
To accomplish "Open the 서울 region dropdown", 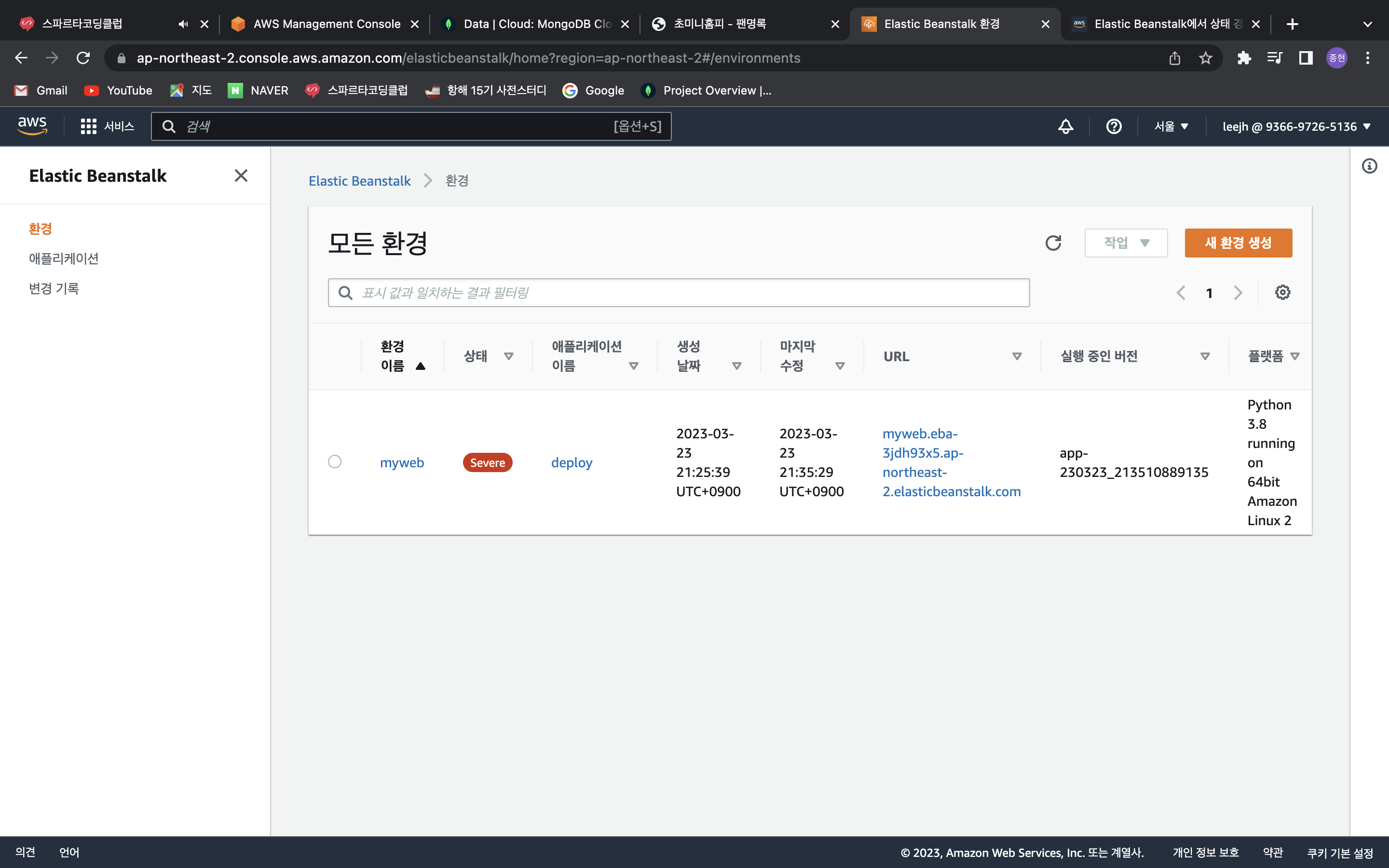I will [x=1171, y=126].
